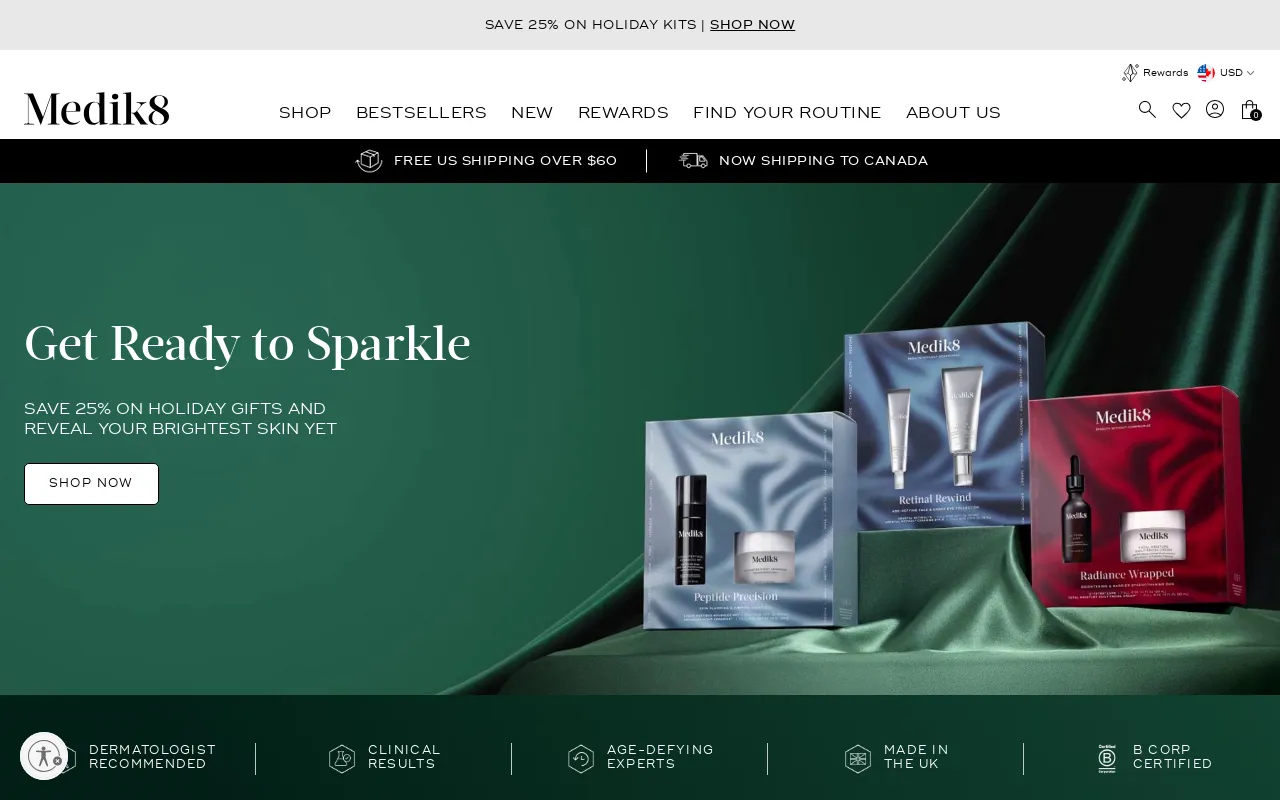
Task: Click the Medik8 logo
Action: 97,109
